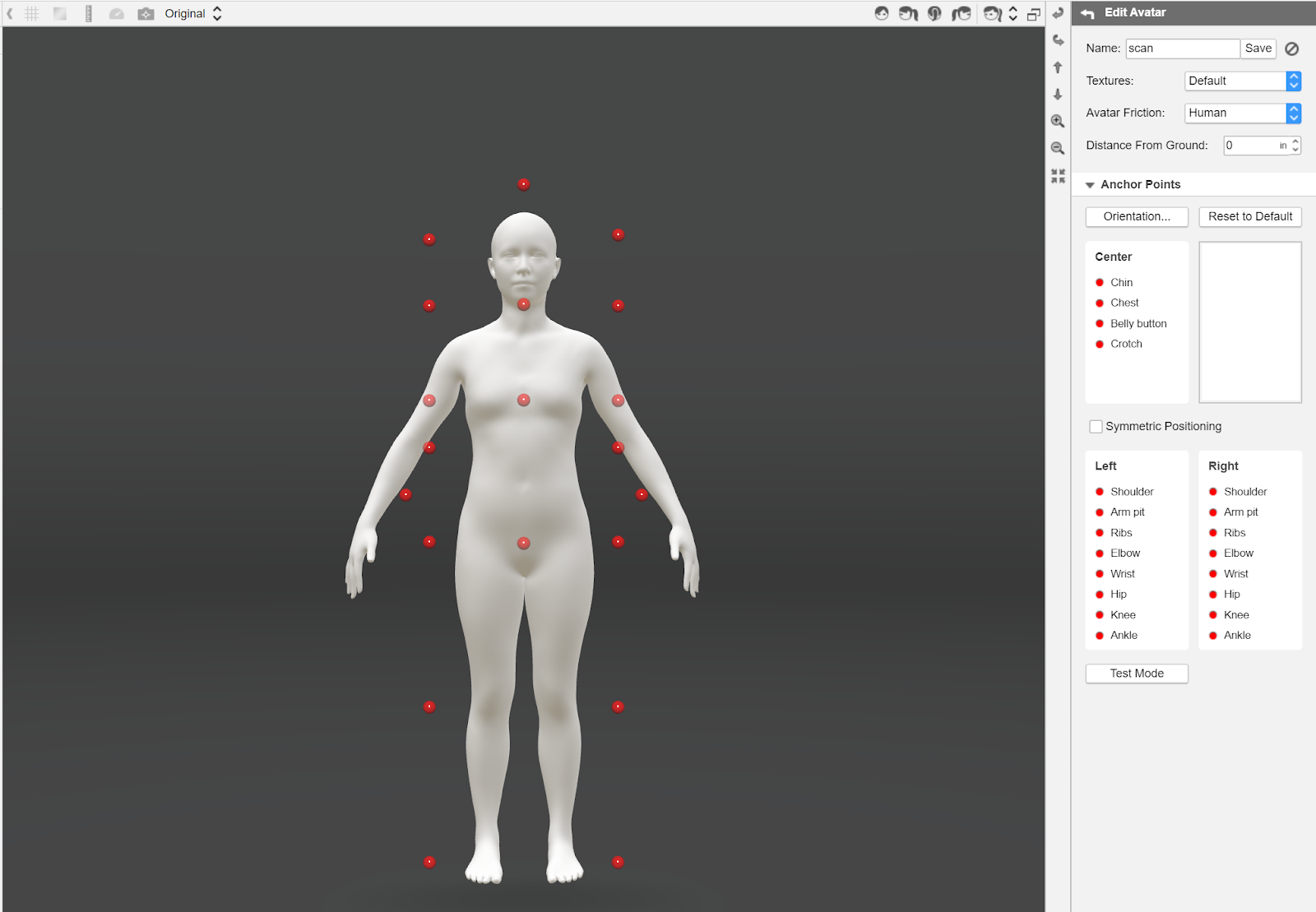The width and height of the screenshot is (1316, 912).
Task: Select Ribs in the Right list
Action: point(1235,533)
